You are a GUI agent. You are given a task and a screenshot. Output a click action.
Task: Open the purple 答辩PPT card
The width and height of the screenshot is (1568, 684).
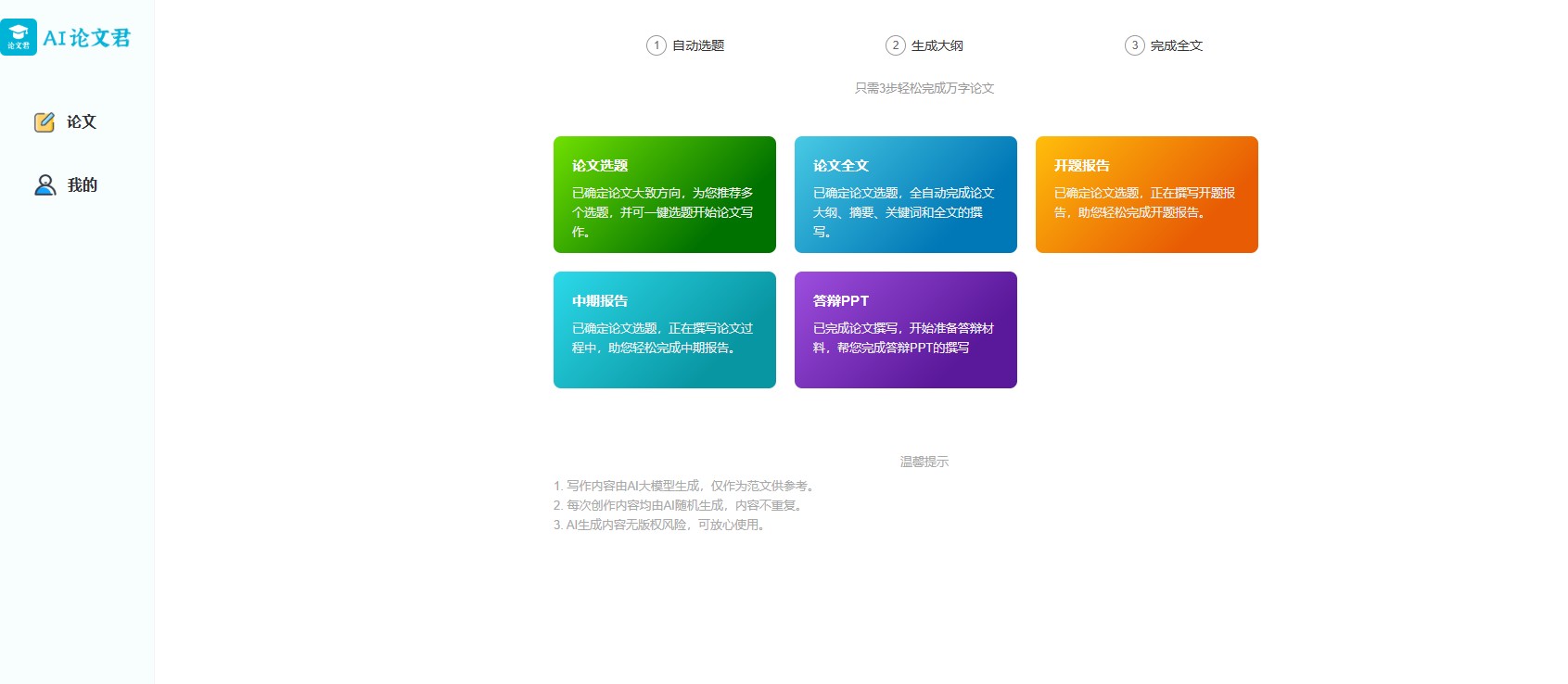906,330
